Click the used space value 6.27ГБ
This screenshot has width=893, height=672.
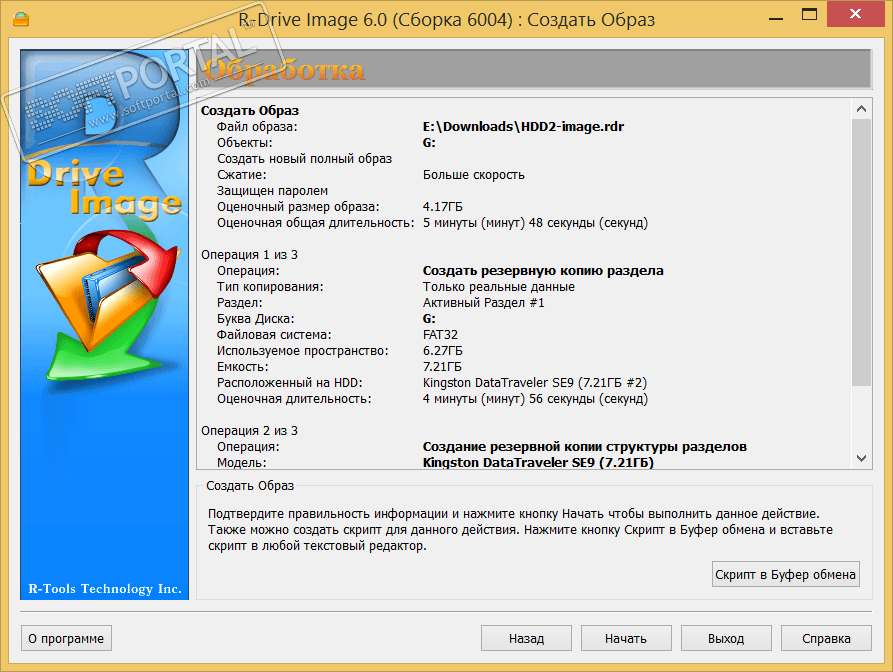pyautogui.click(x=443, y=351)
